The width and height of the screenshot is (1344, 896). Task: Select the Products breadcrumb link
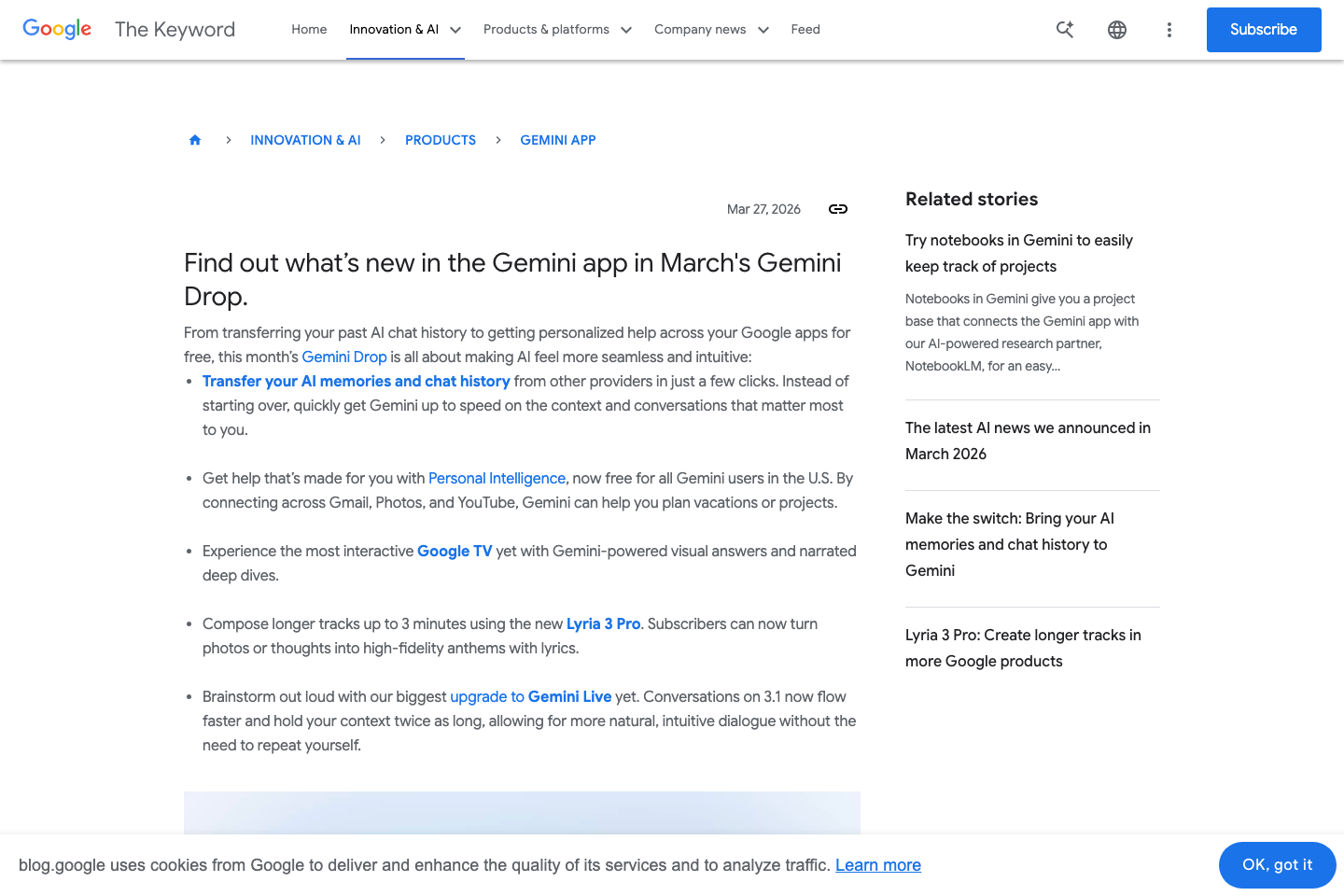click(440, 140)
